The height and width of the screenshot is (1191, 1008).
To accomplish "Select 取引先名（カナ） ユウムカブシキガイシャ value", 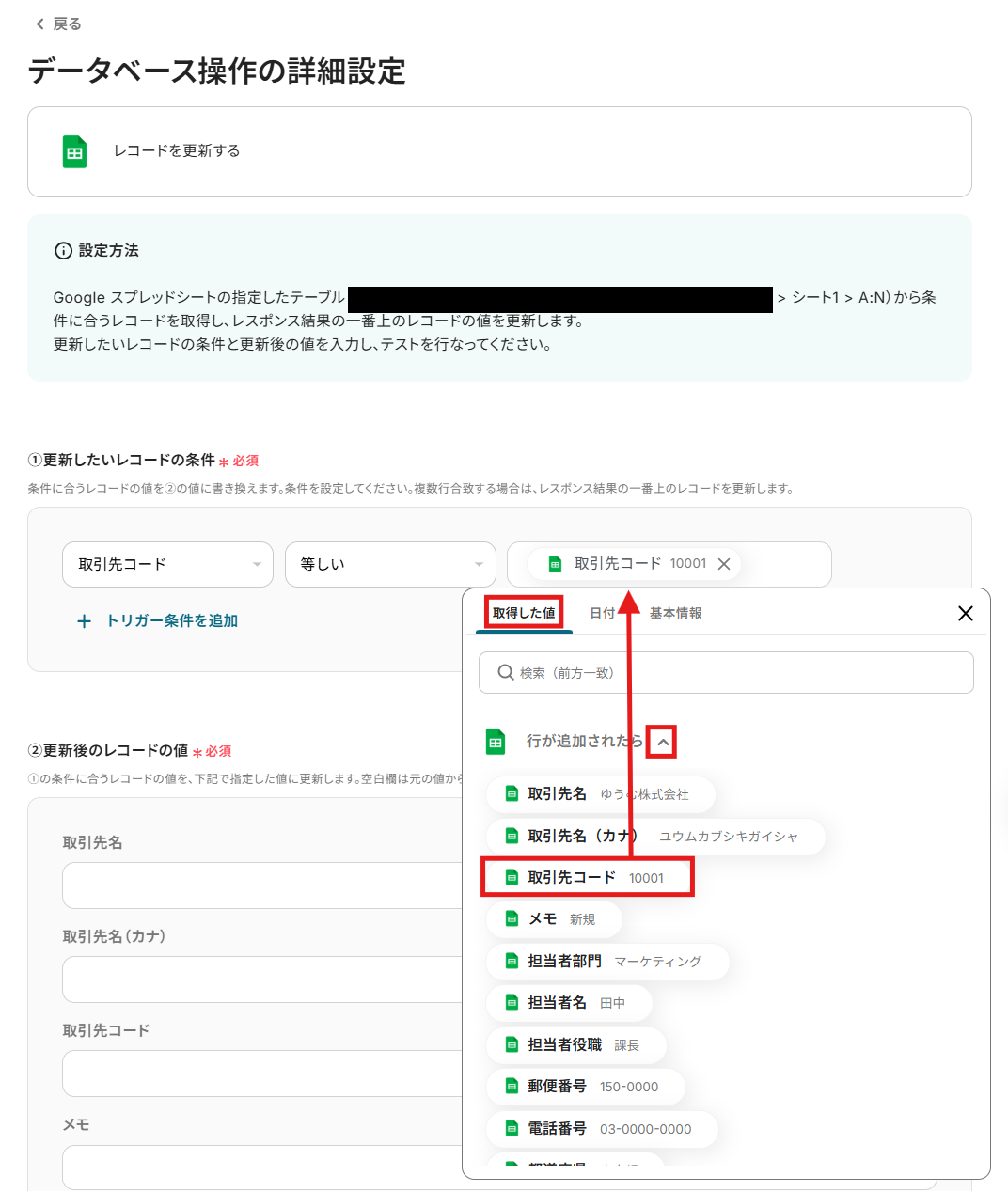I will click(655, 837).
